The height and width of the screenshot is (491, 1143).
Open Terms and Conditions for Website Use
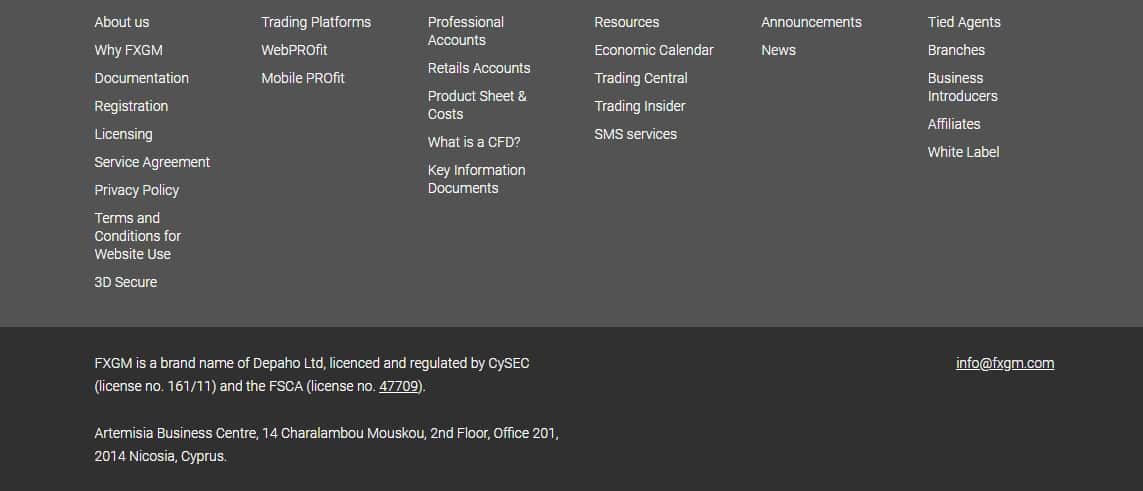pos(137,236)
